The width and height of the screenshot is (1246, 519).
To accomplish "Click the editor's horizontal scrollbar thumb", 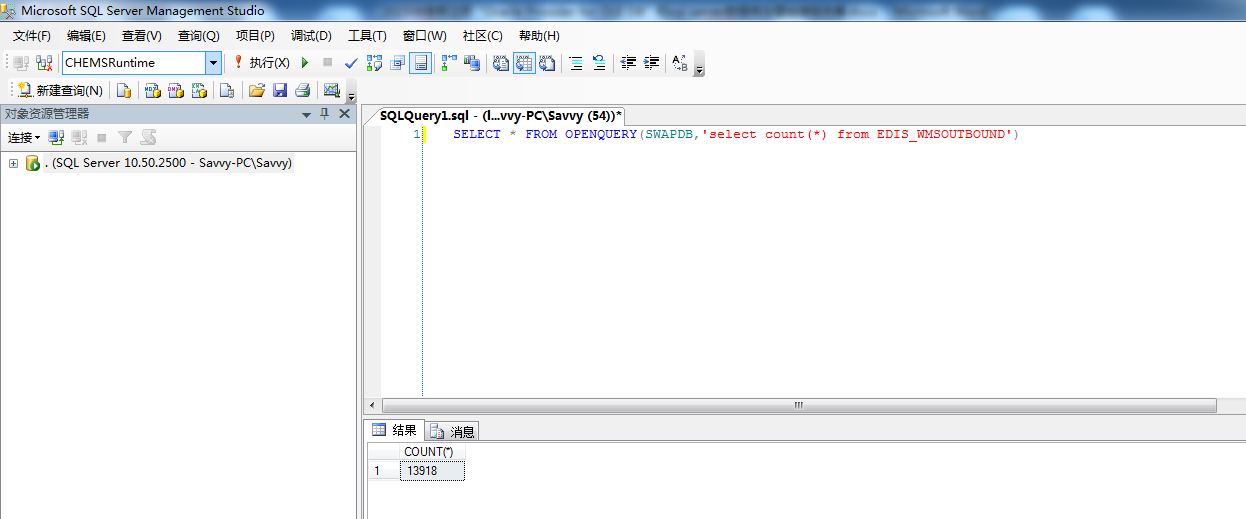I will [x=798, y=405].
